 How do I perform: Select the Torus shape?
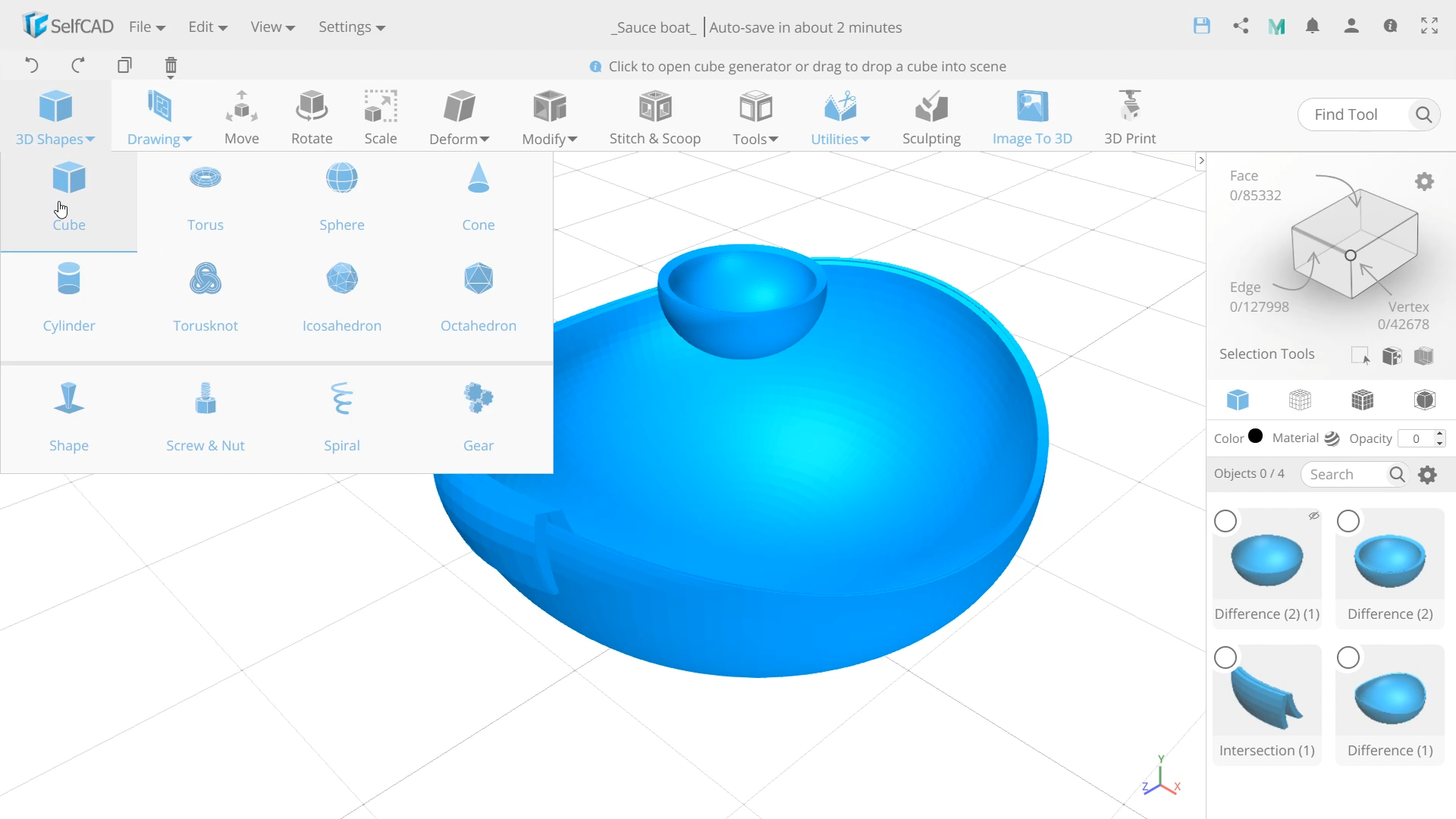pos(206,198)
